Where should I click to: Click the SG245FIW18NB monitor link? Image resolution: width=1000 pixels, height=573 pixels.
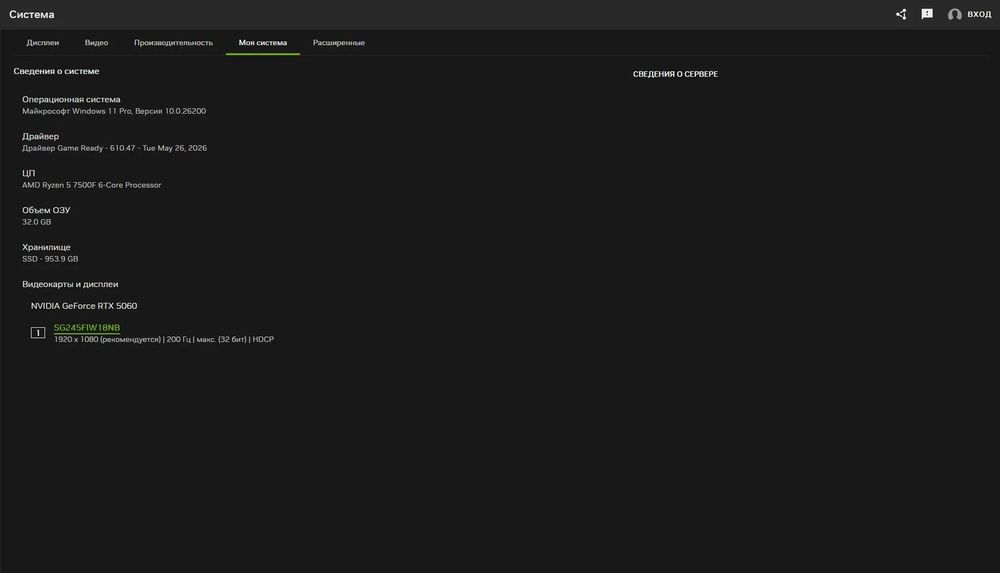[87, 327]
